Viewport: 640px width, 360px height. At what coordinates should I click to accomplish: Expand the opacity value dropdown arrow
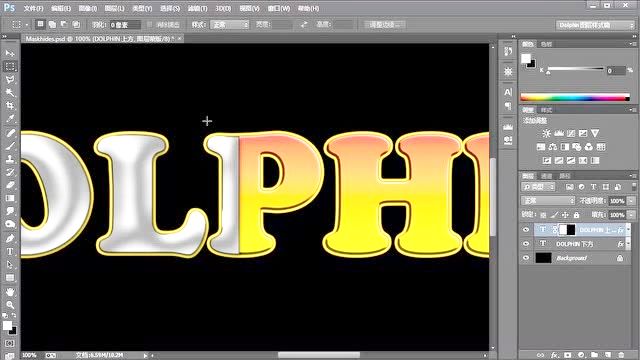pyautogui.click(x=631, y=201)
